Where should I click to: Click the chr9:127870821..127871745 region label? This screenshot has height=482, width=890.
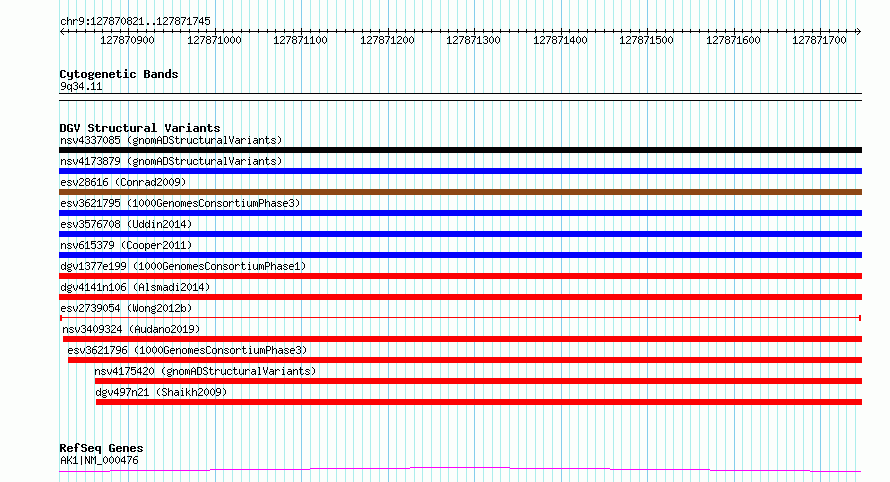[135, 21]
